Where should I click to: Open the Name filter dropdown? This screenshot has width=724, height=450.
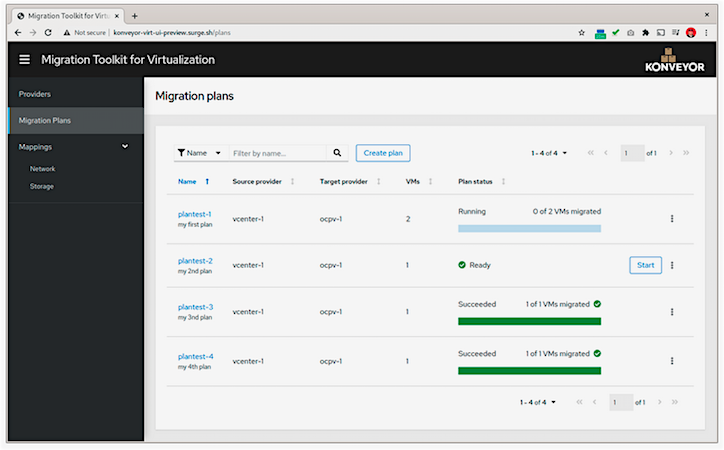(x=199, y=153)
